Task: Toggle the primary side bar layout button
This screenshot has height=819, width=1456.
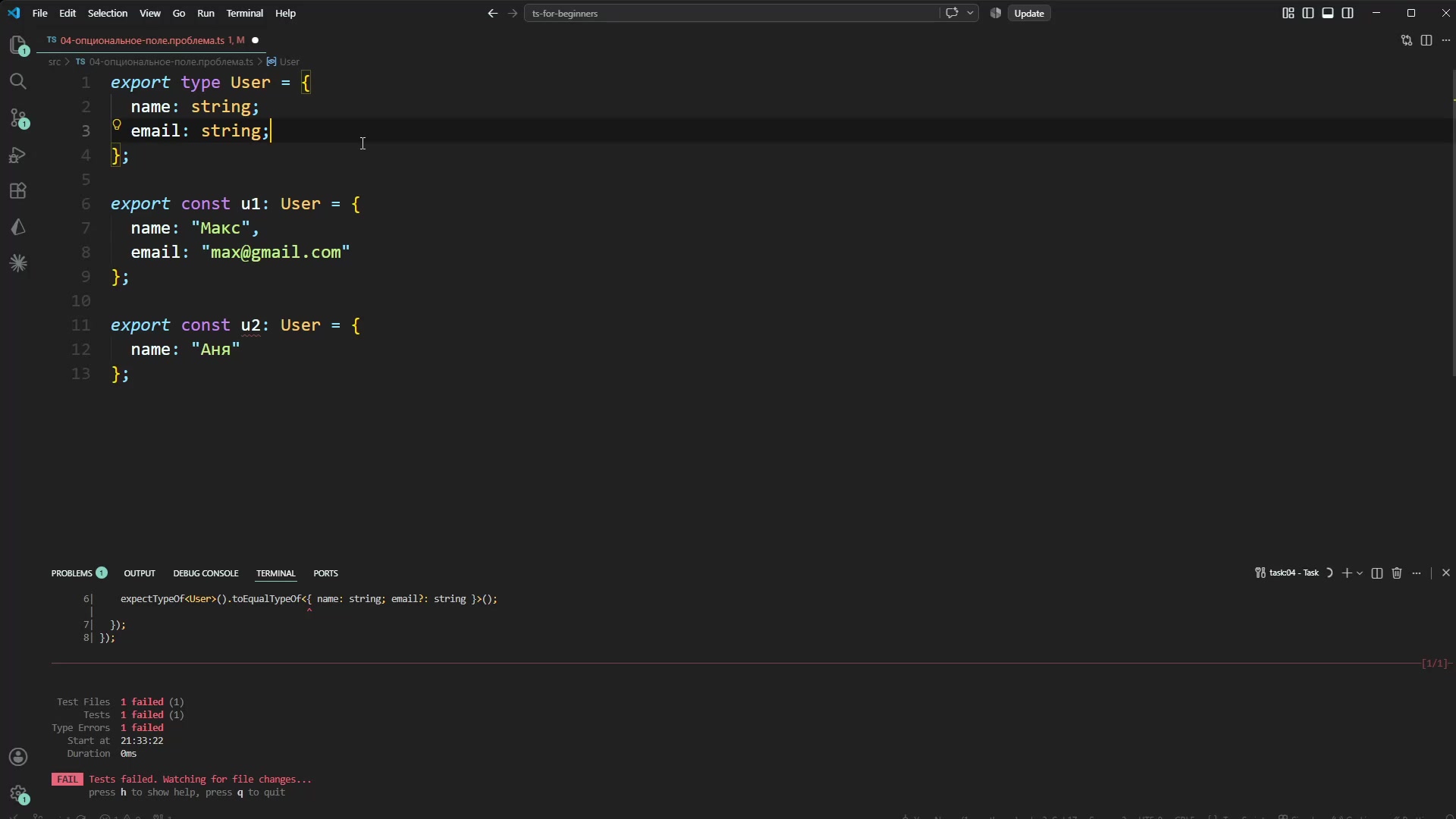Action: (x=1308, y=13)
